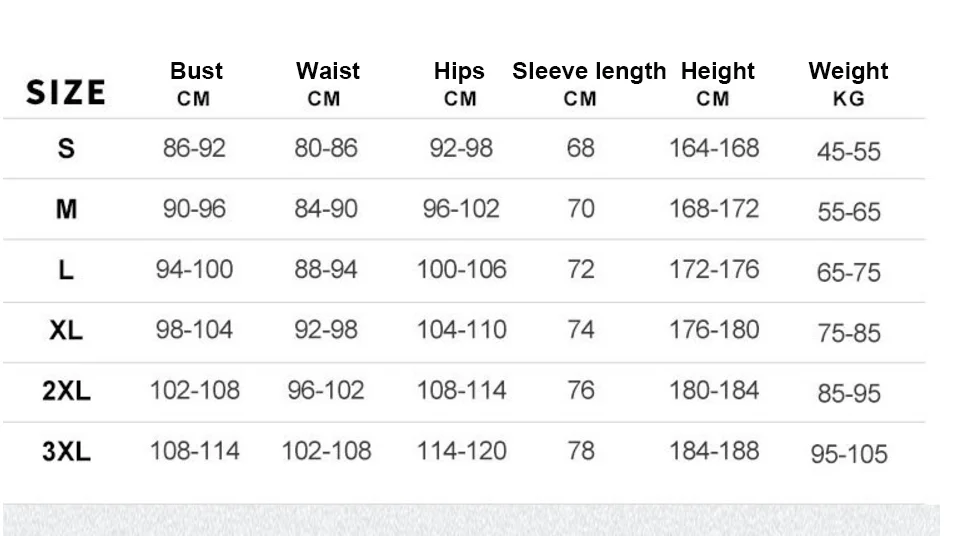Select weight value 95-105 for size 3XL

pyautogui.click(x=849, y=454)
